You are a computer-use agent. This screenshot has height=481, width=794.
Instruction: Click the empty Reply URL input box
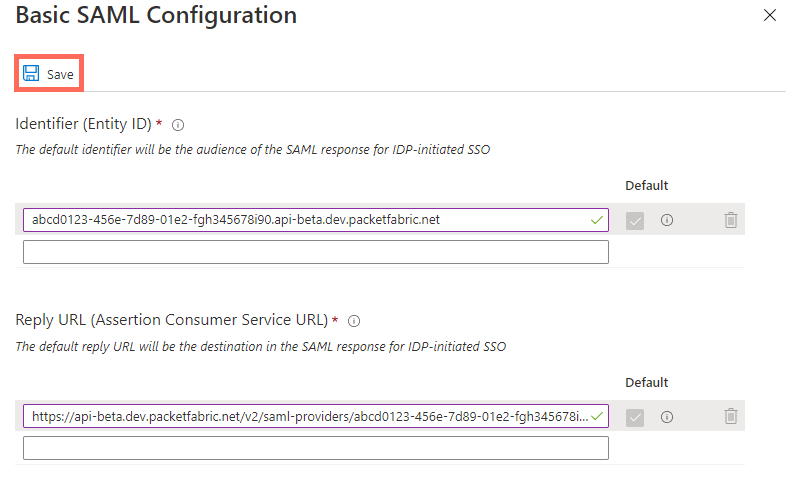pyautogui.click(x=315, y=448)
